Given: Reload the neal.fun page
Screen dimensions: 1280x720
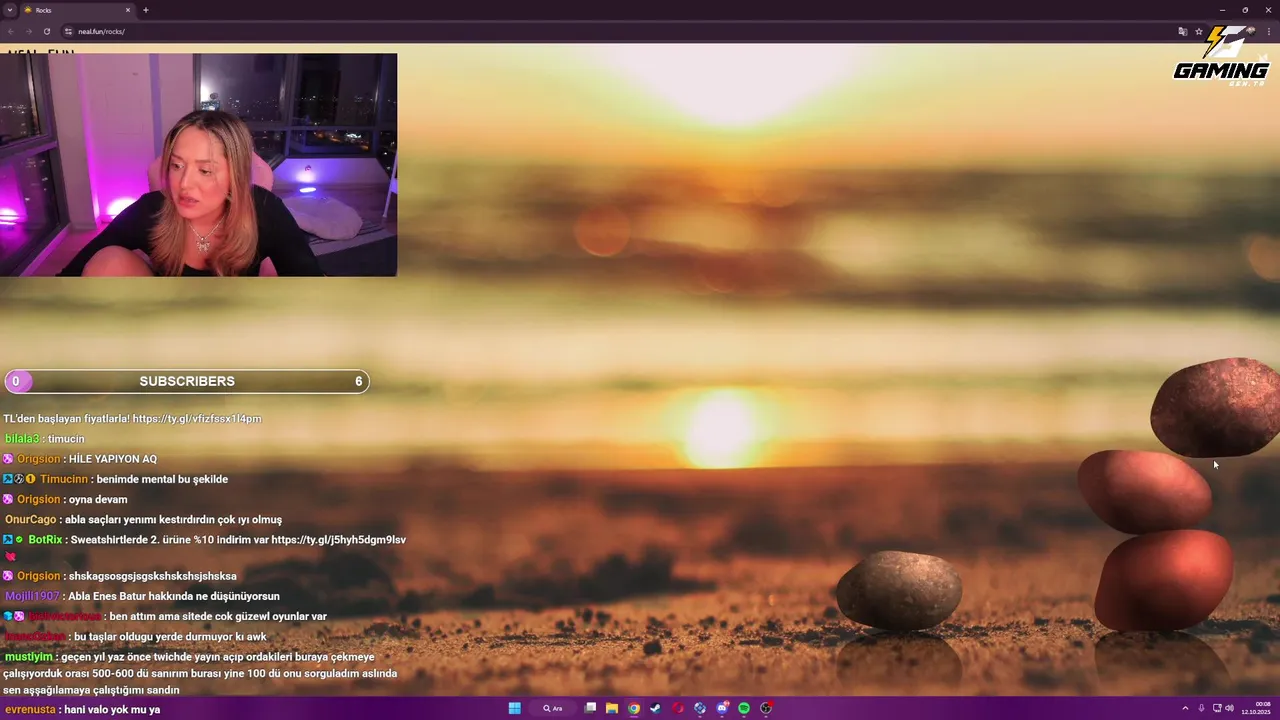Looking at the screenshot, I should 46,31.
